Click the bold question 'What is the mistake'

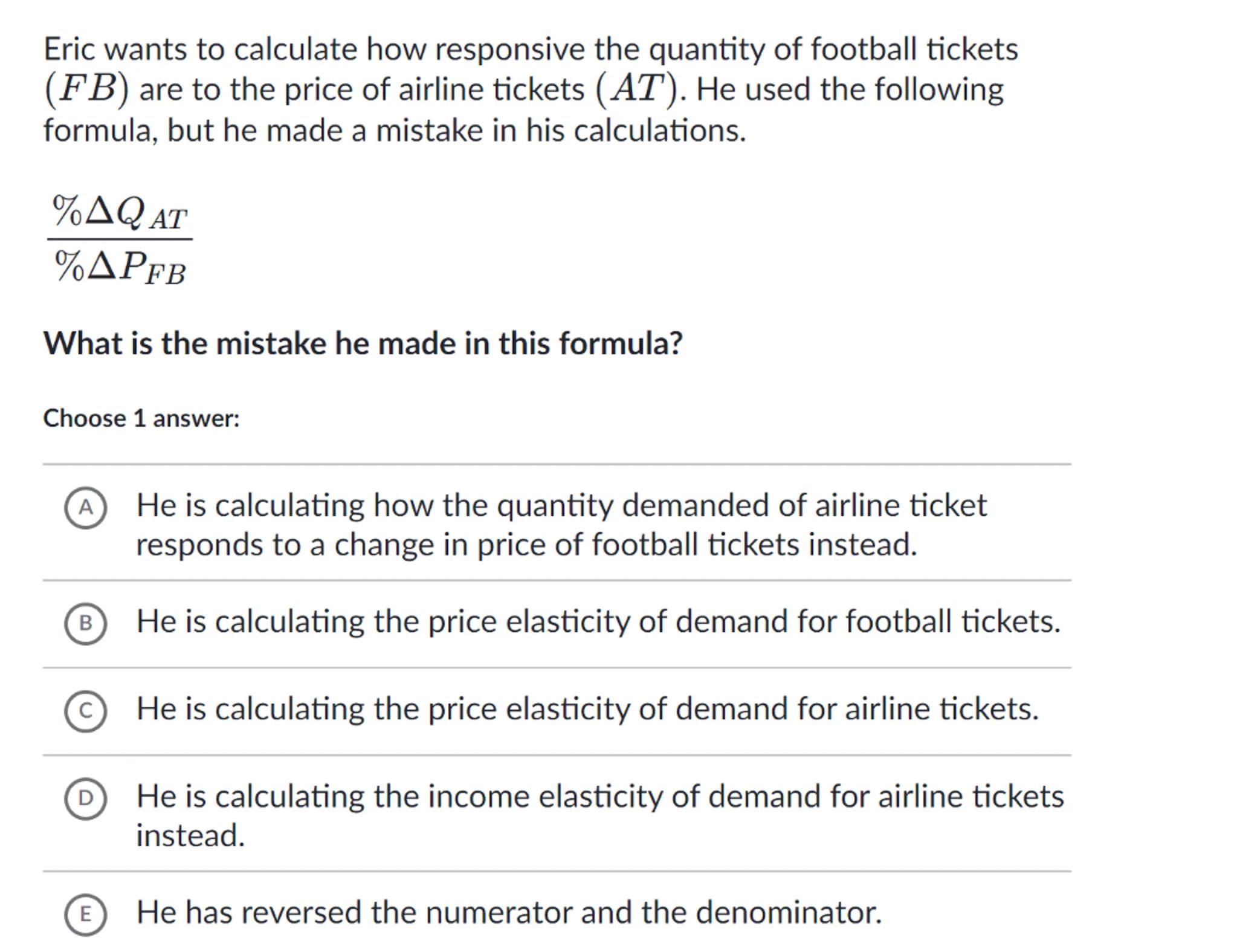(x=363, y=343)
